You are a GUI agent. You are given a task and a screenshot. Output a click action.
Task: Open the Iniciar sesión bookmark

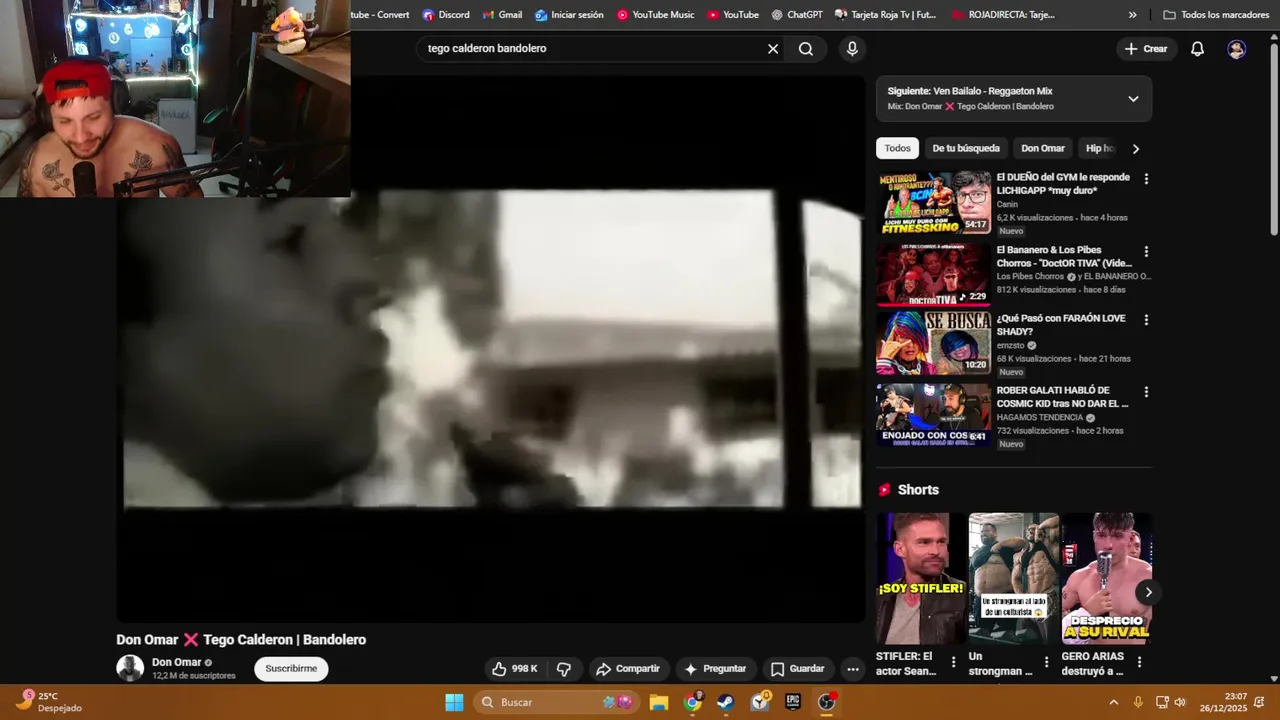569,15
